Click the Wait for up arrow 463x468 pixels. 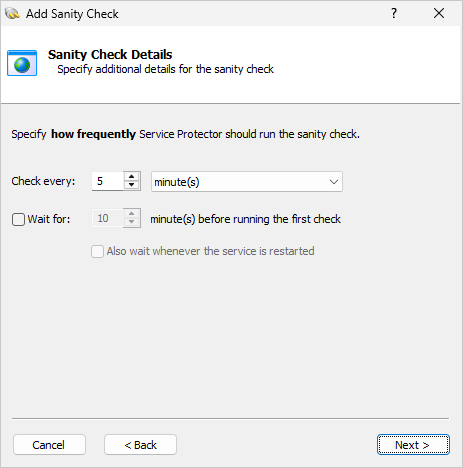pos(132,214)
